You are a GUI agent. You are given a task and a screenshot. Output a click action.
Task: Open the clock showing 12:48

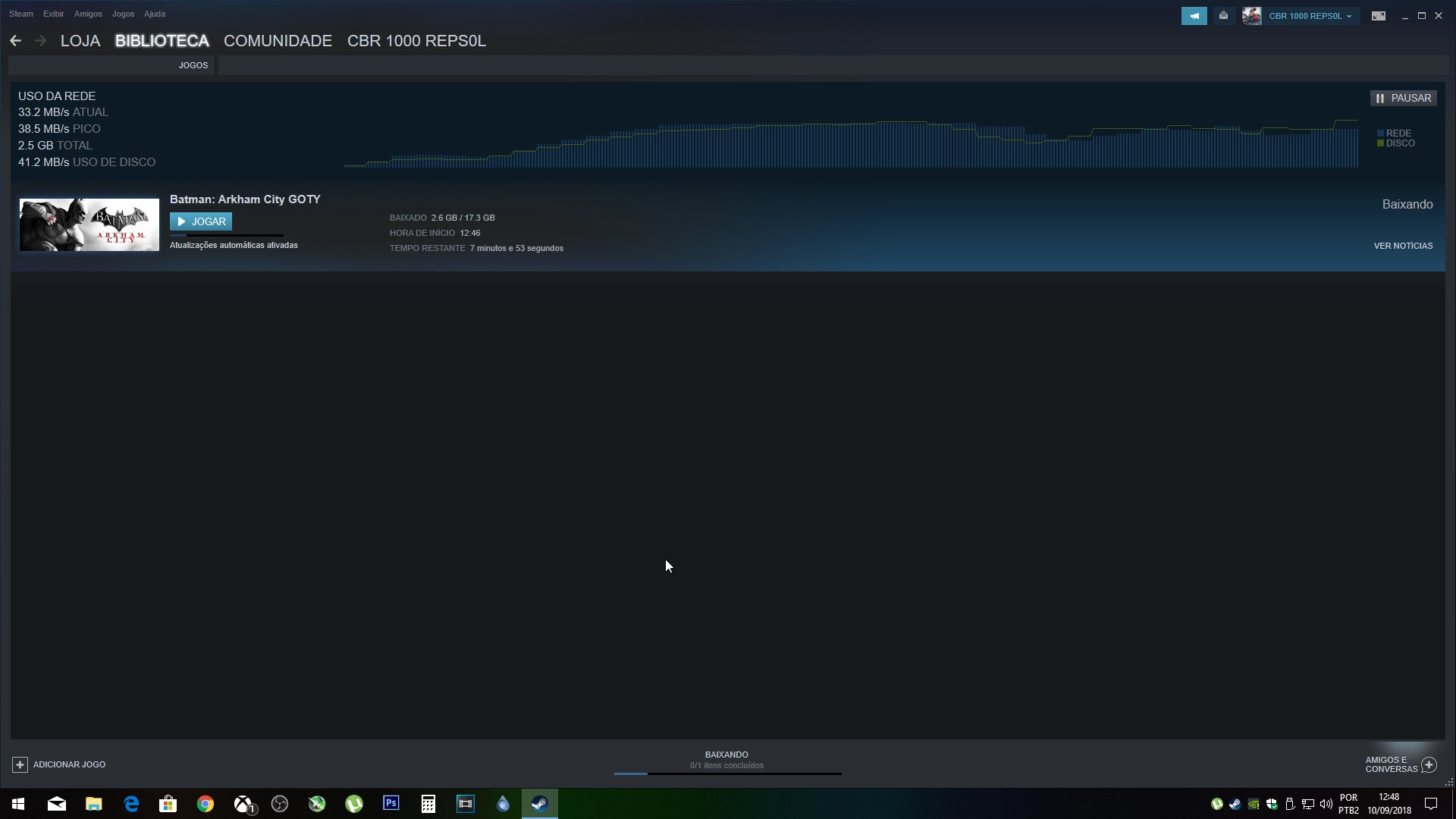click(1389, 804)
